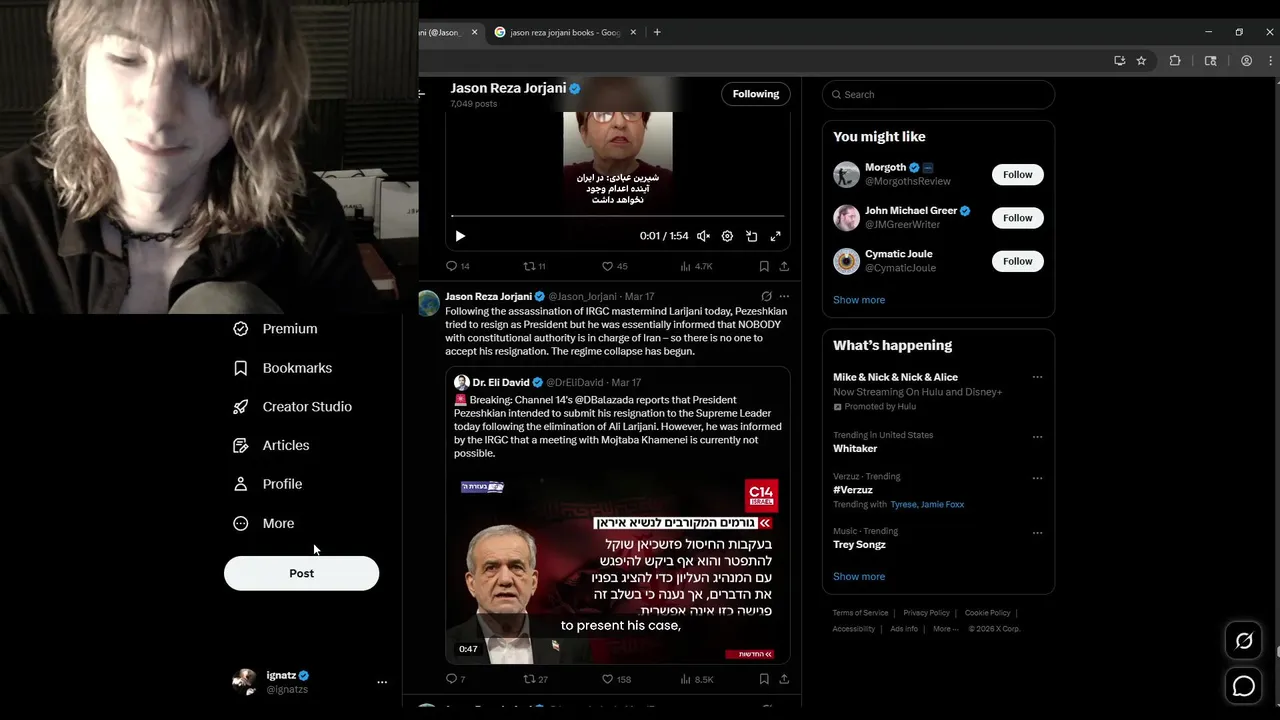Open the Whitaker trending topic

pyautogui.click(x=855, y=449)
